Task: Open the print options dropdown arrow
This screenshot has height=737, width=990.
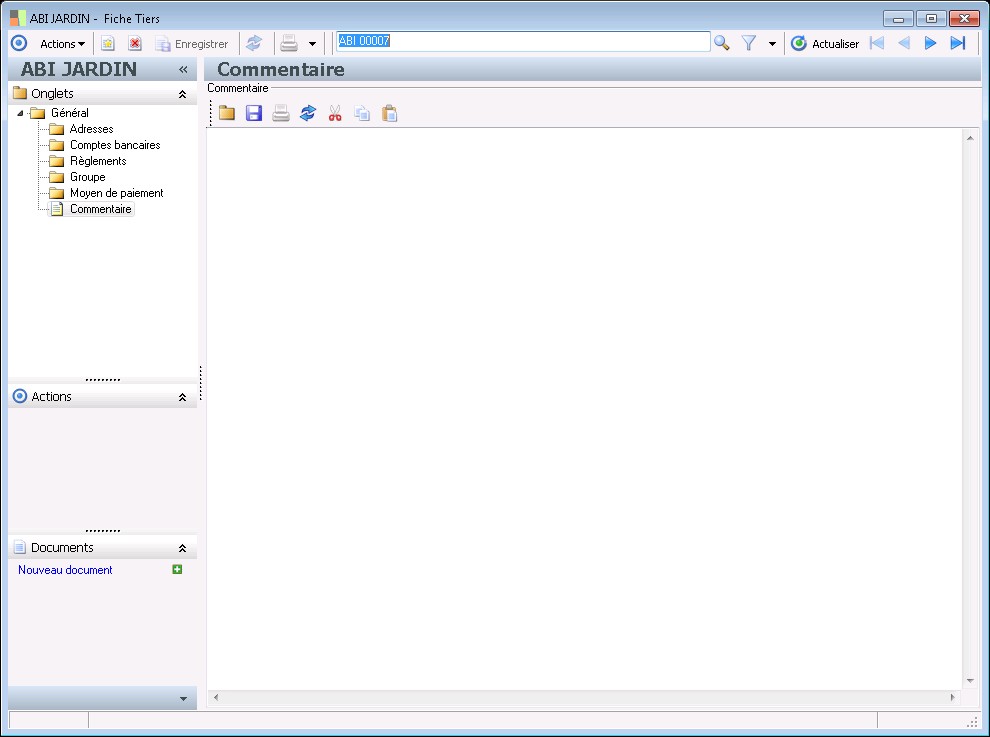Action: tap(312, 44)
